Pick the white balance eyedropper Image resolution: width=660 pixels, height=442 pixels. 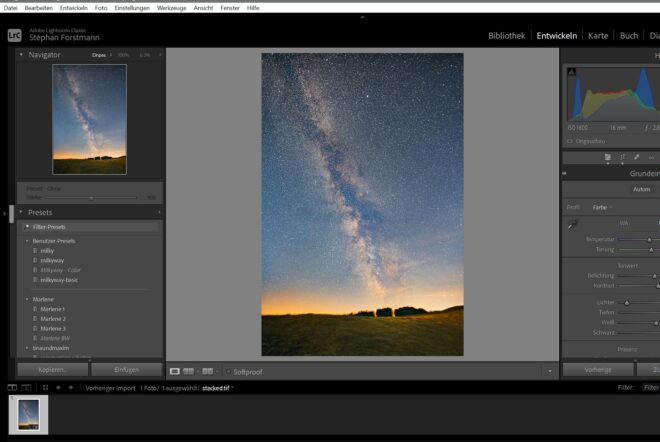(572, 224)
